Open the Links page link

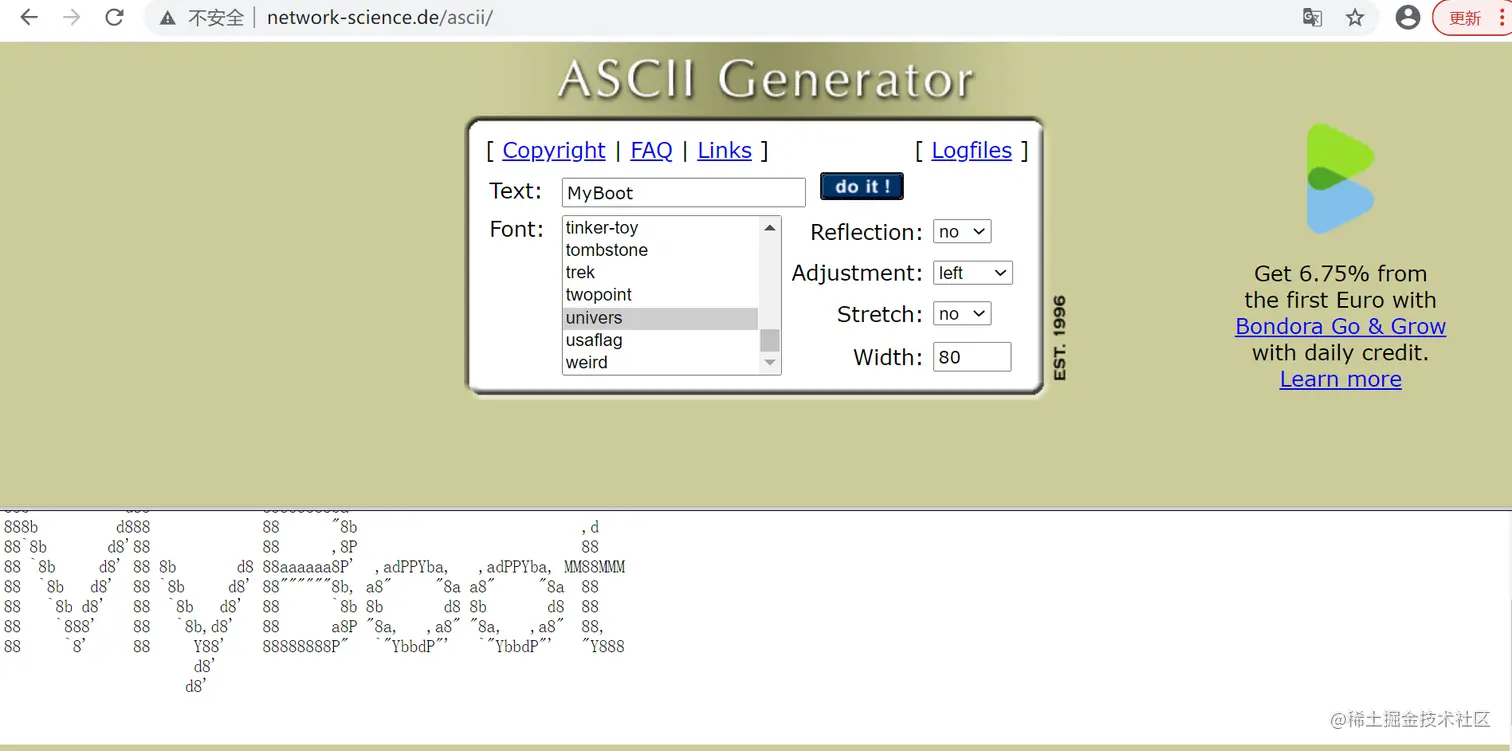click(724, 150)
